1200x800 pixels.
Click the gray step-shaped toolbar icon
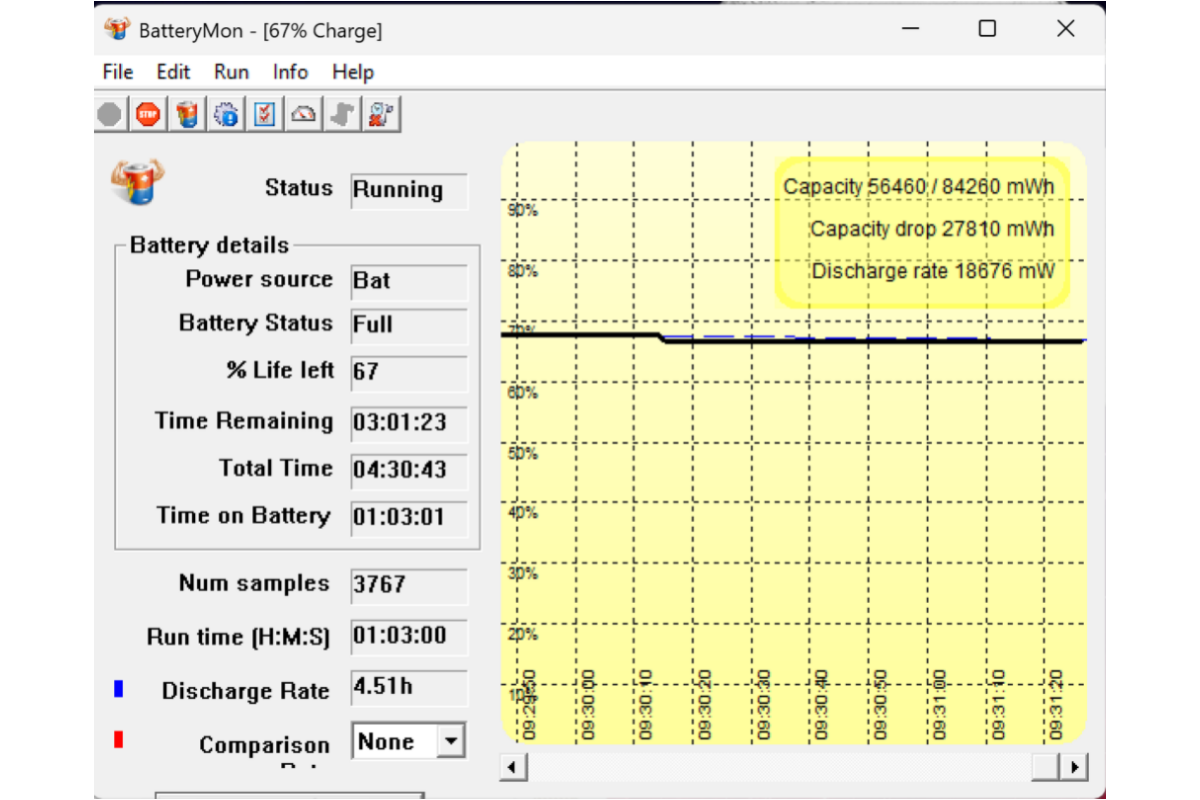pyautogui.click(x=341, y=115)
